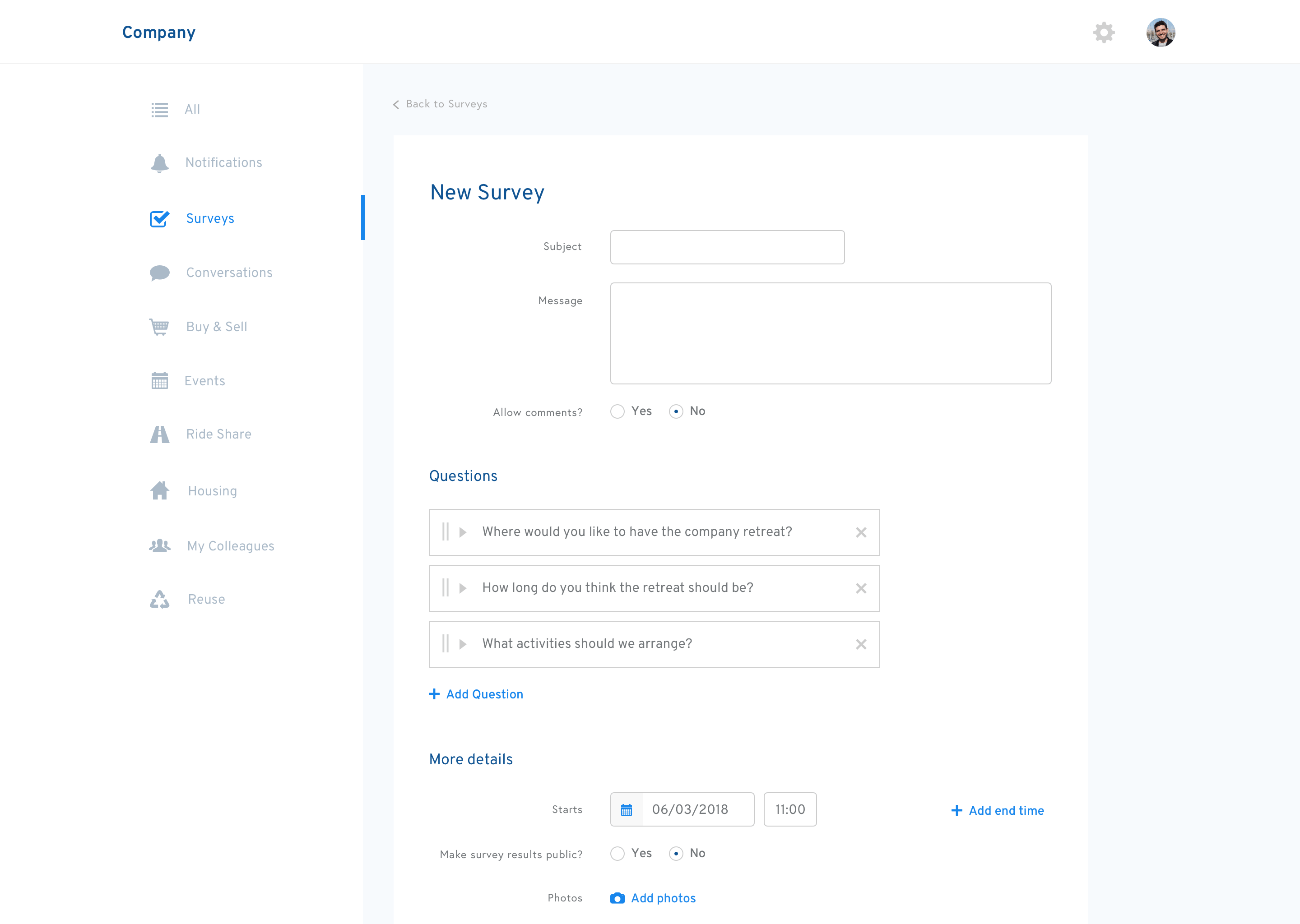Open Conversations from the sidebar
This screenshot has width=1300, height=924.
[229, 273]
